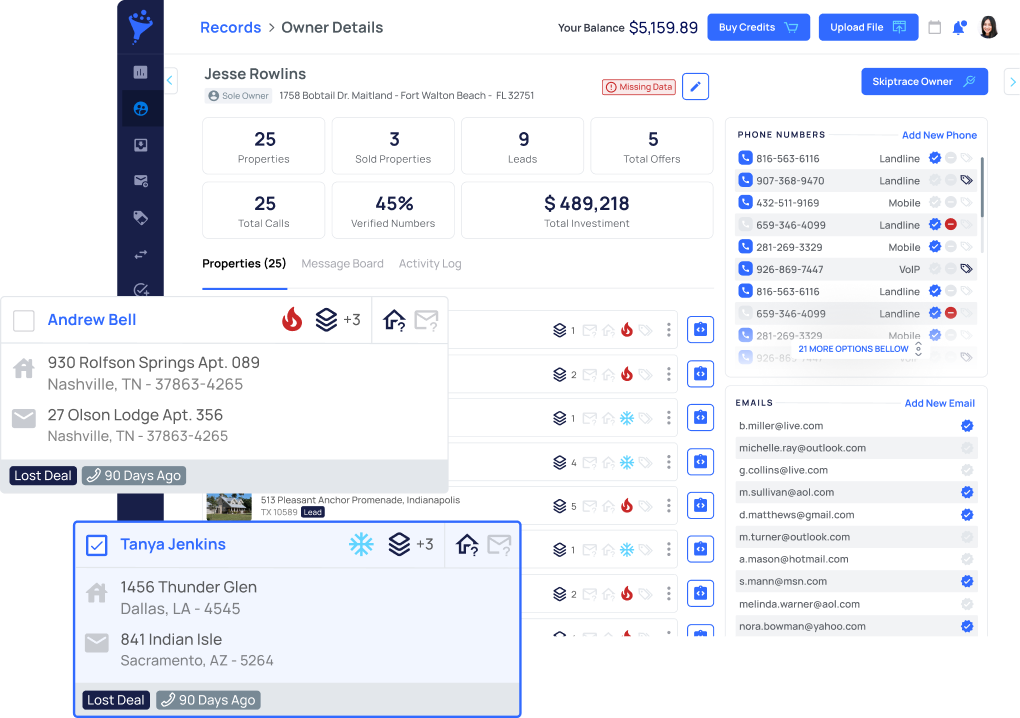The image size is (1020, 718).
Task: Click the phone numbers list scrollbar
Action: click(982, 187)
